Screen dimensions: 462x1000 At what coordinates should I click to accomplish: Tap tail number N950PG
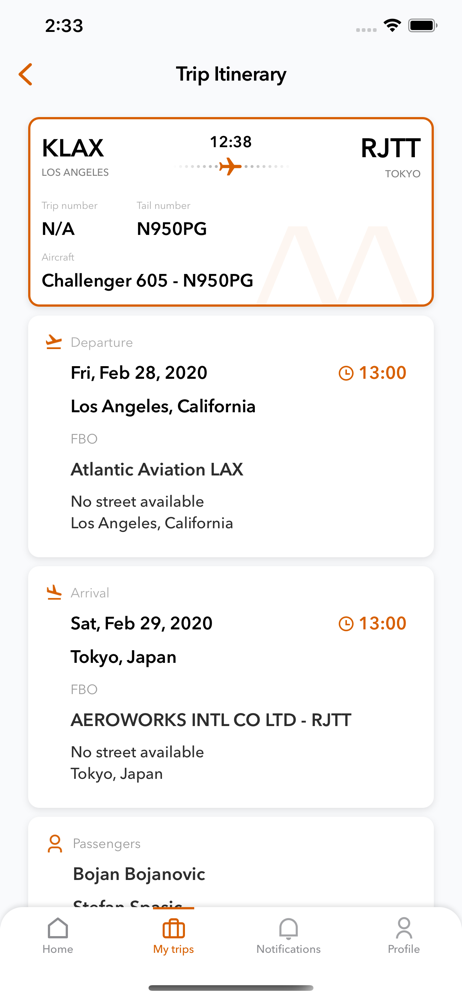(x=172, y=230)
